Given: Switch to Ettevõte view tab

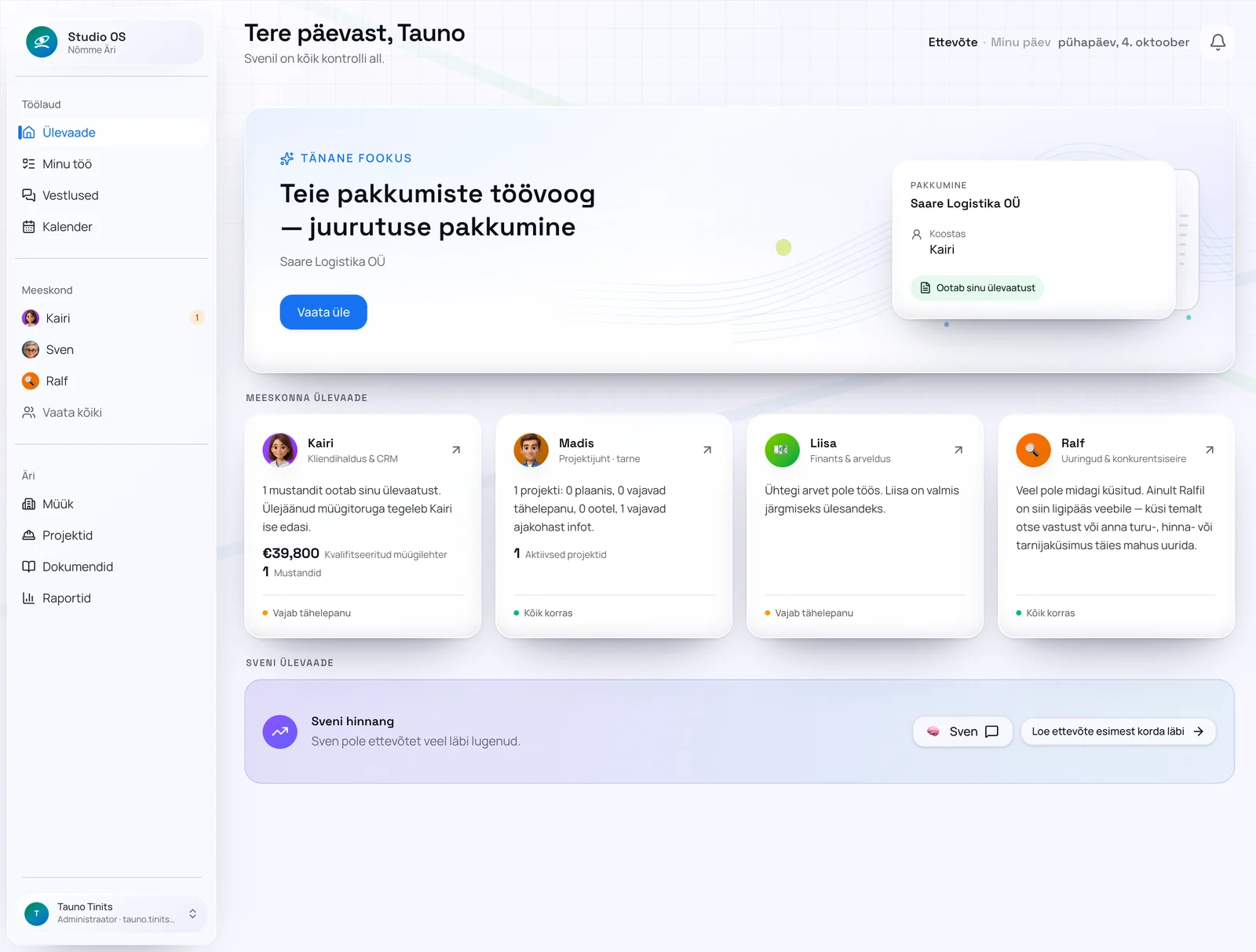Looking at the screenshot, I should [952, 42].
